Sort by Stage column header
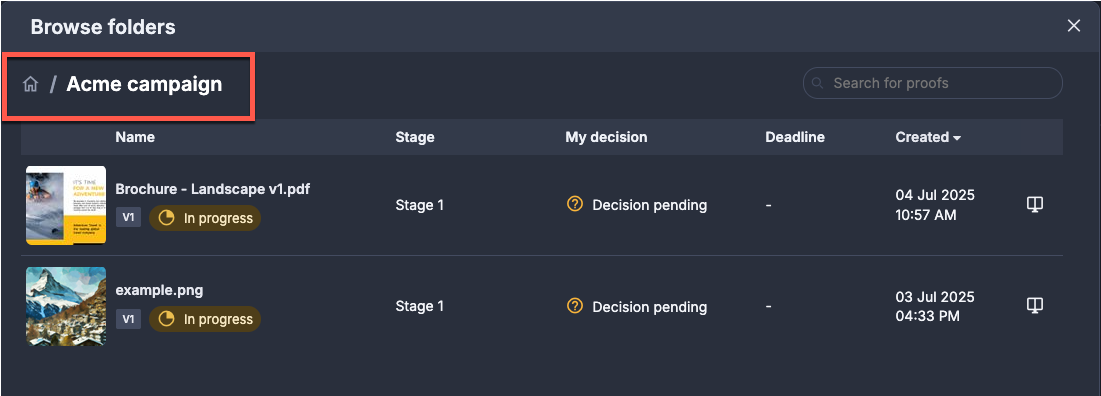Screen dimensions: 1101x396 (x=415, y=137)
